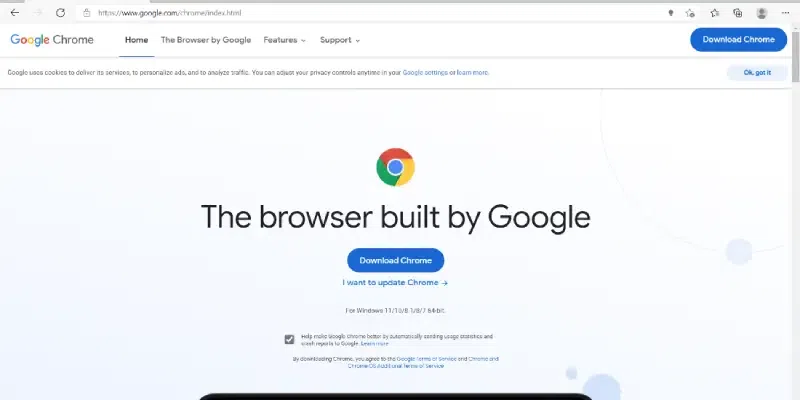Add this page to favorites star icon

tap(690, 13)
